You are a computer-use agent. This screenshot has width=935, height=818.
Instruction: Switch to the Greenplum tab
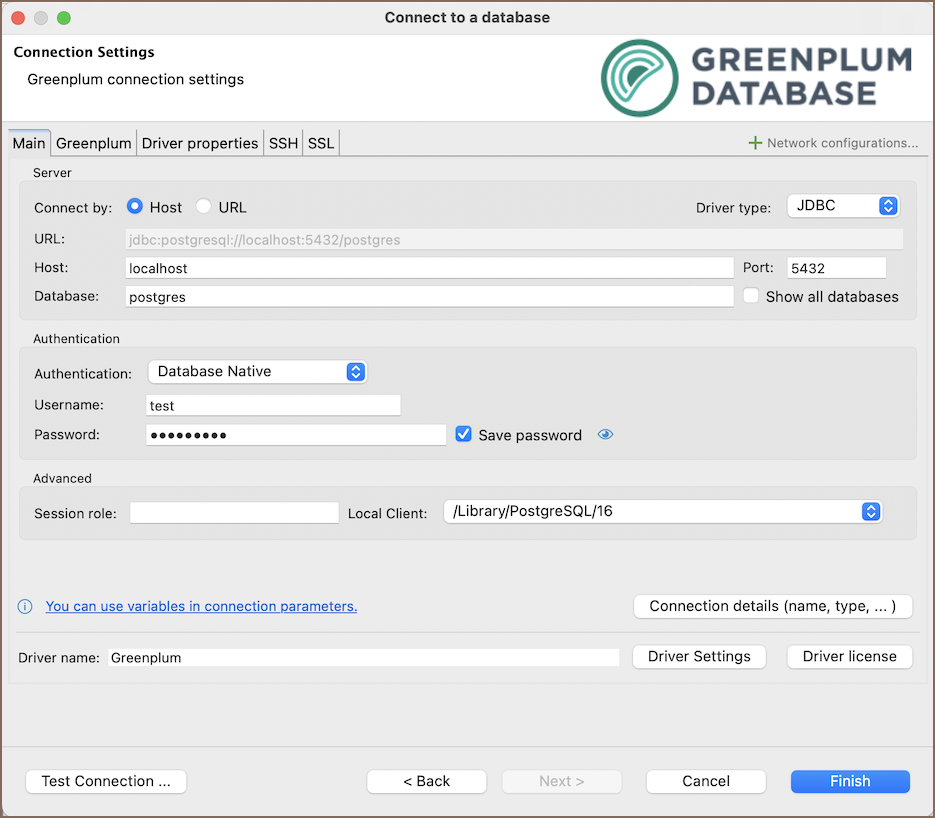point(93,143)
